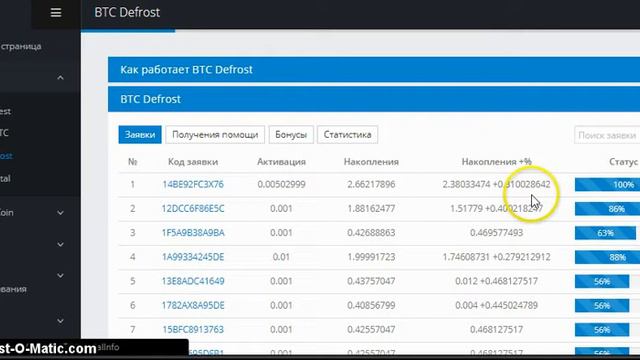Open request code 1782AX8A95DE
Viewport: 640px width, 360px height.
pos(193,305)
